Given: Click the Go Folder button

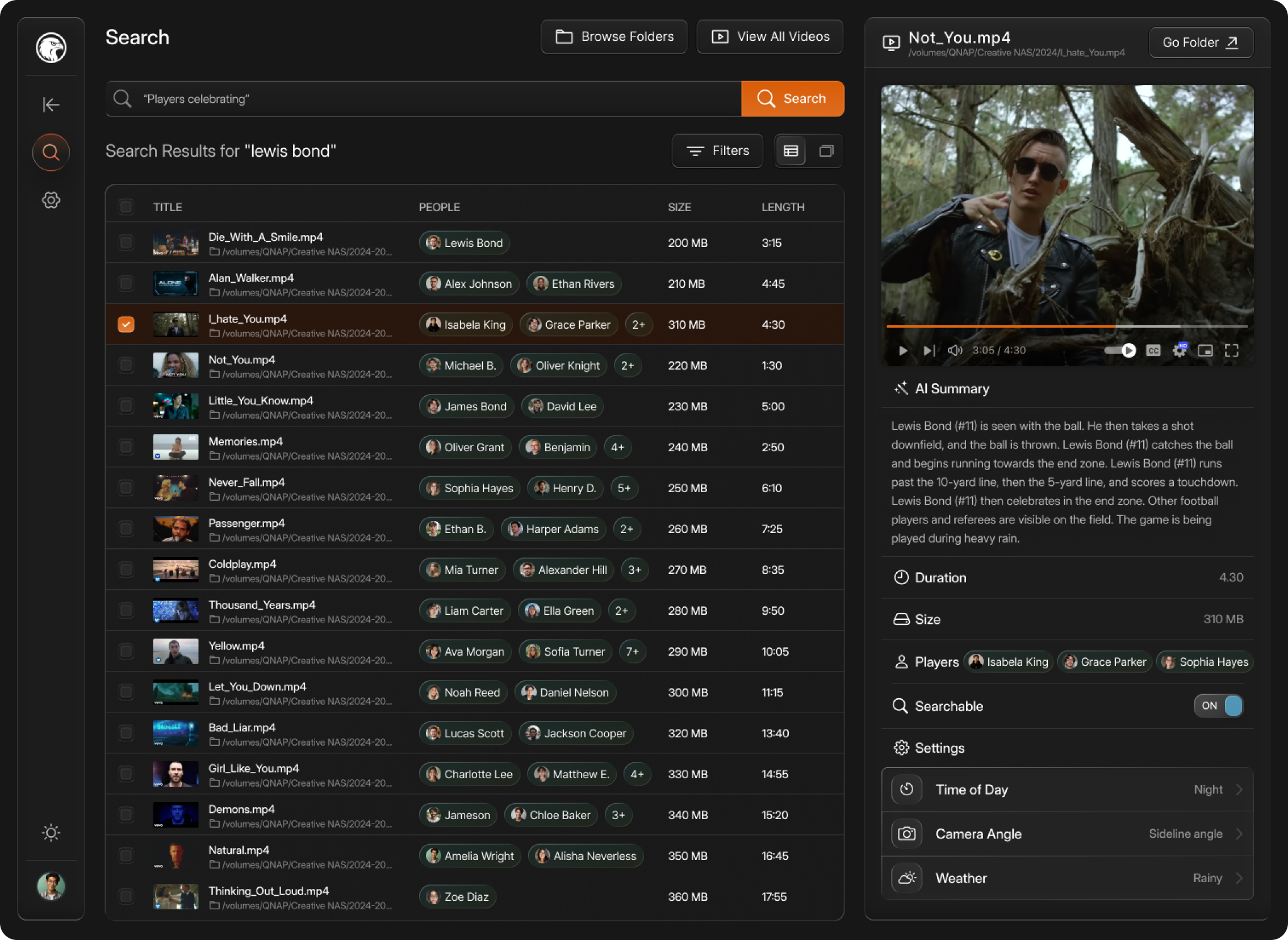Looking at the screenshot, I should tap(1201, 42).
